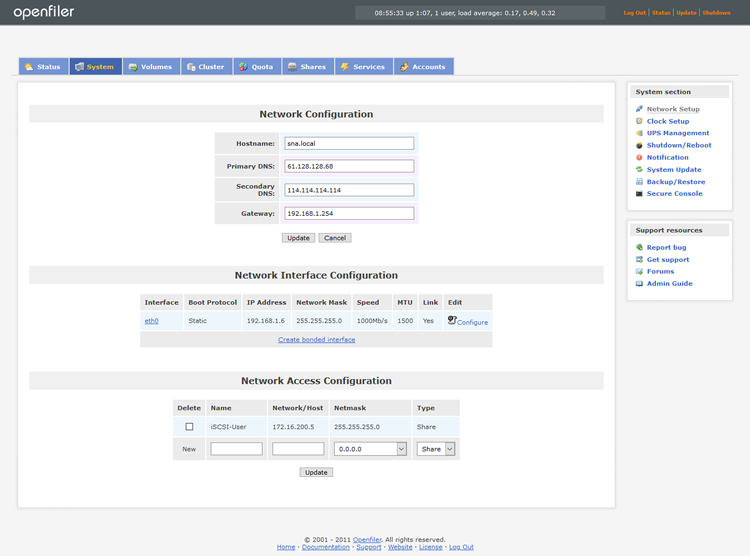
Task: Open System Update sidebar link
Action: (x=674, y=169)
